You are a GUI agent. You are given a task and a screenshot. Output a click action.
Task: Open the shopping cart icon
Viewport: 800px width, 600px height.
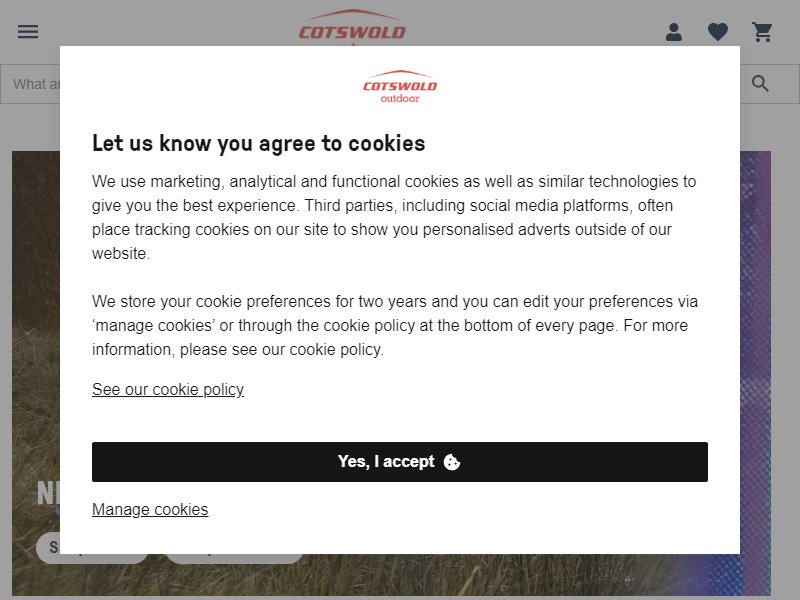click(x=762, y=32)
